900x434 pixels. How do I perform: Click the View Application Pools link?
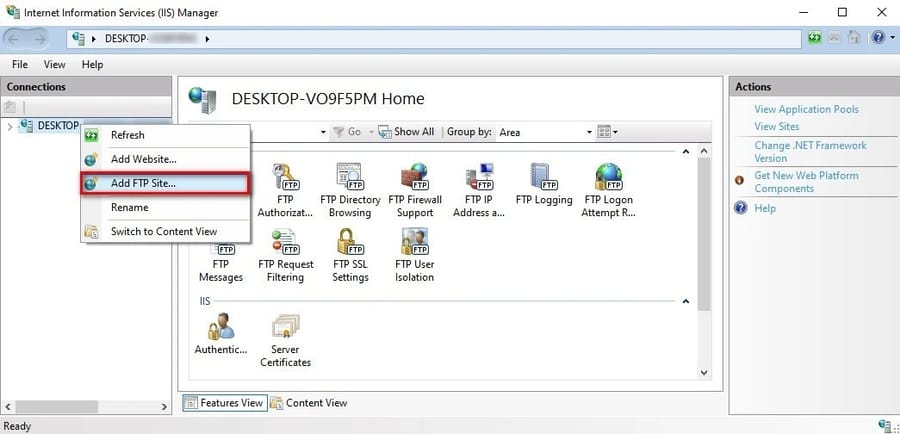click(806, 109)
